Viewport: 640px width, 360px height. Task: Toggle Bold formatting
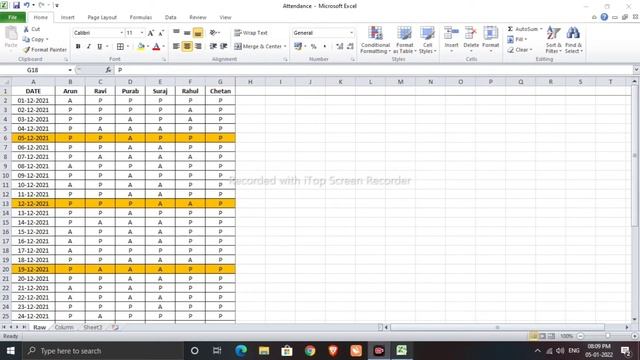point(78,47)
